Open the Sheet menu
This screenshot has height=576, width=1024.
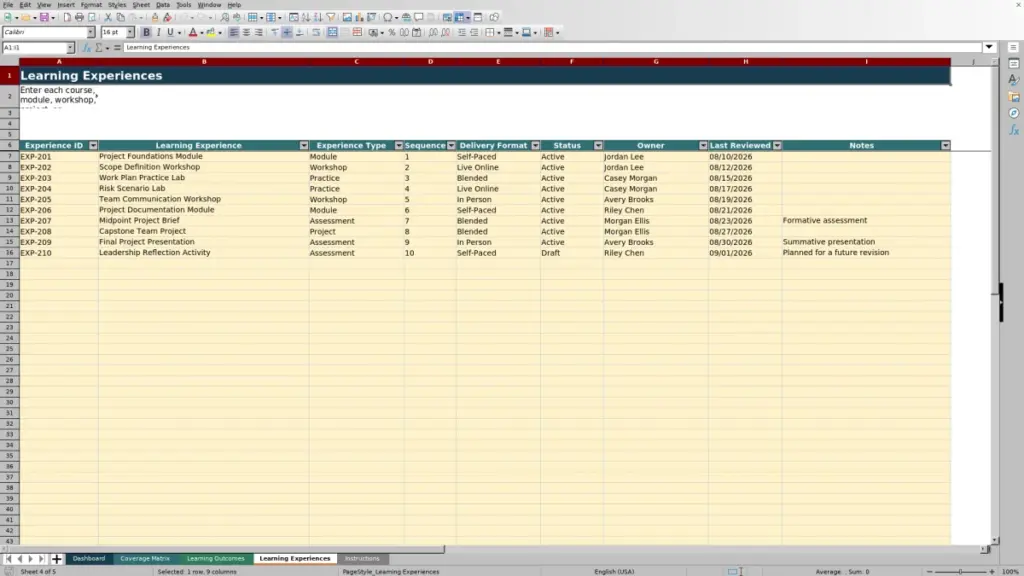[x=141, y=5]
